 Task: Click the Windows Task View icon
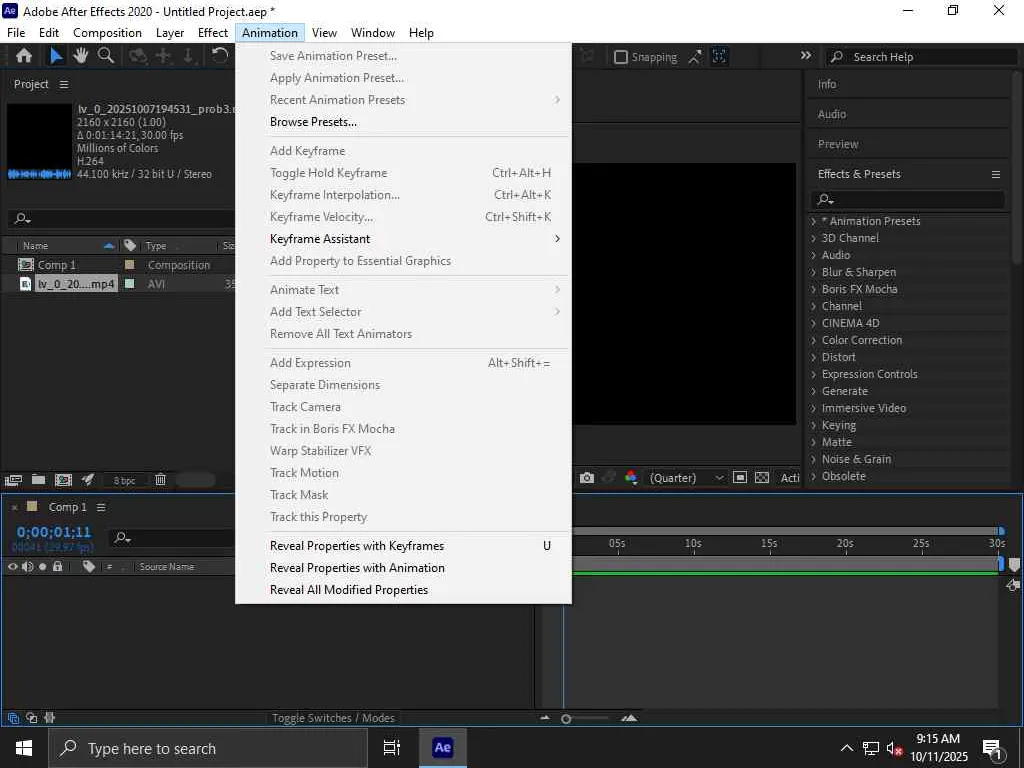[391, 748]
